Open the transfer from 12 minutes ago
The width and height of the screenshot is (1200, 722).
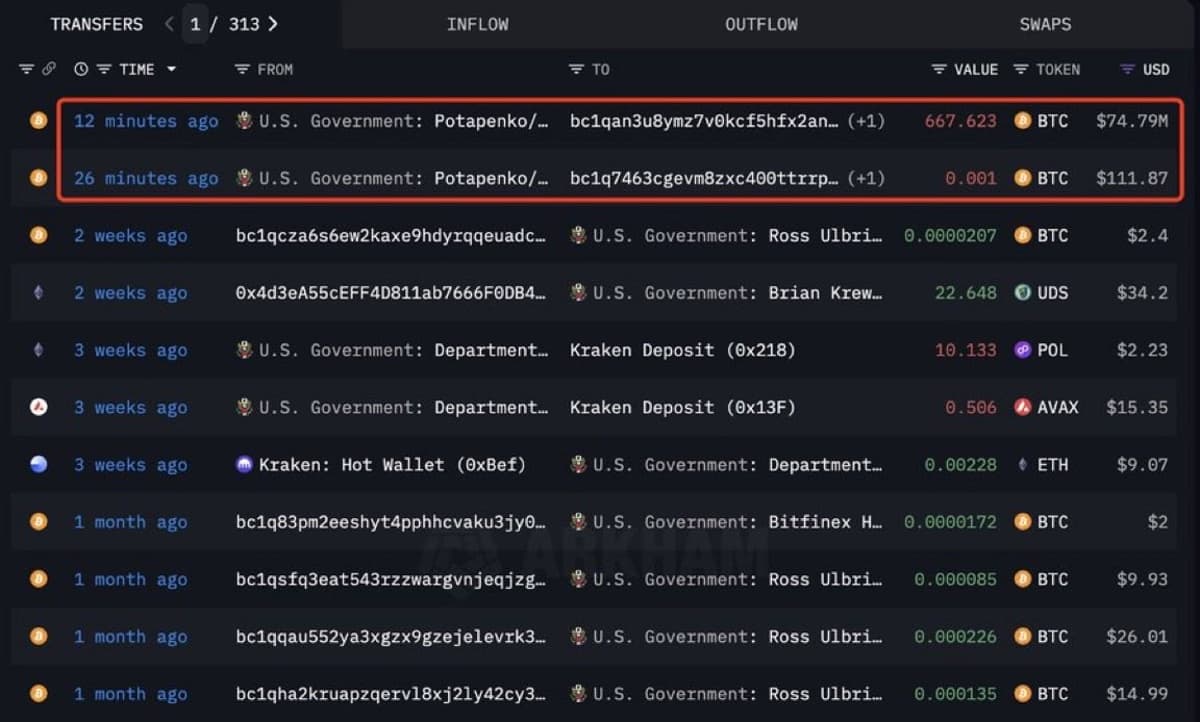pos(145,121)
